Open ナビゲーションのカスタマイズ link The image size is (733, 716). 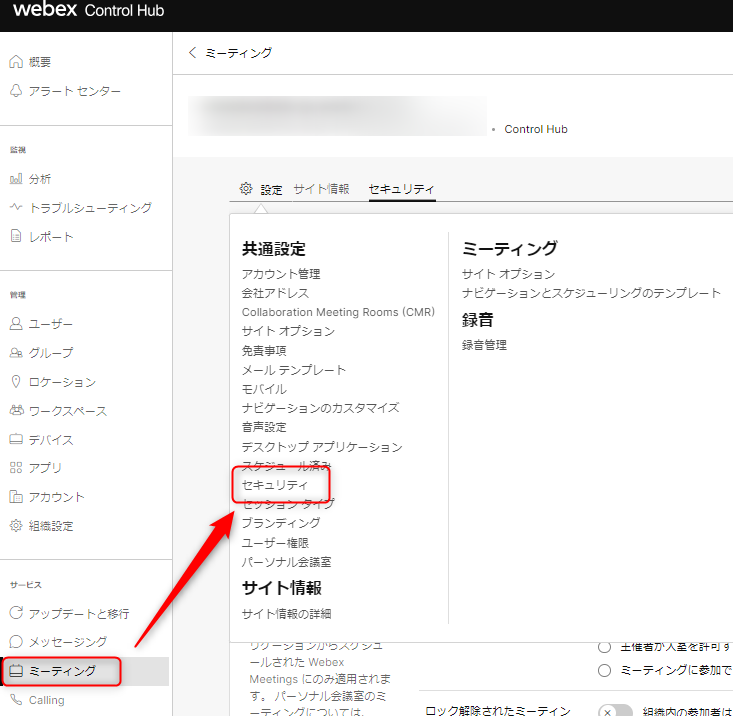click(x=321, y=408)
